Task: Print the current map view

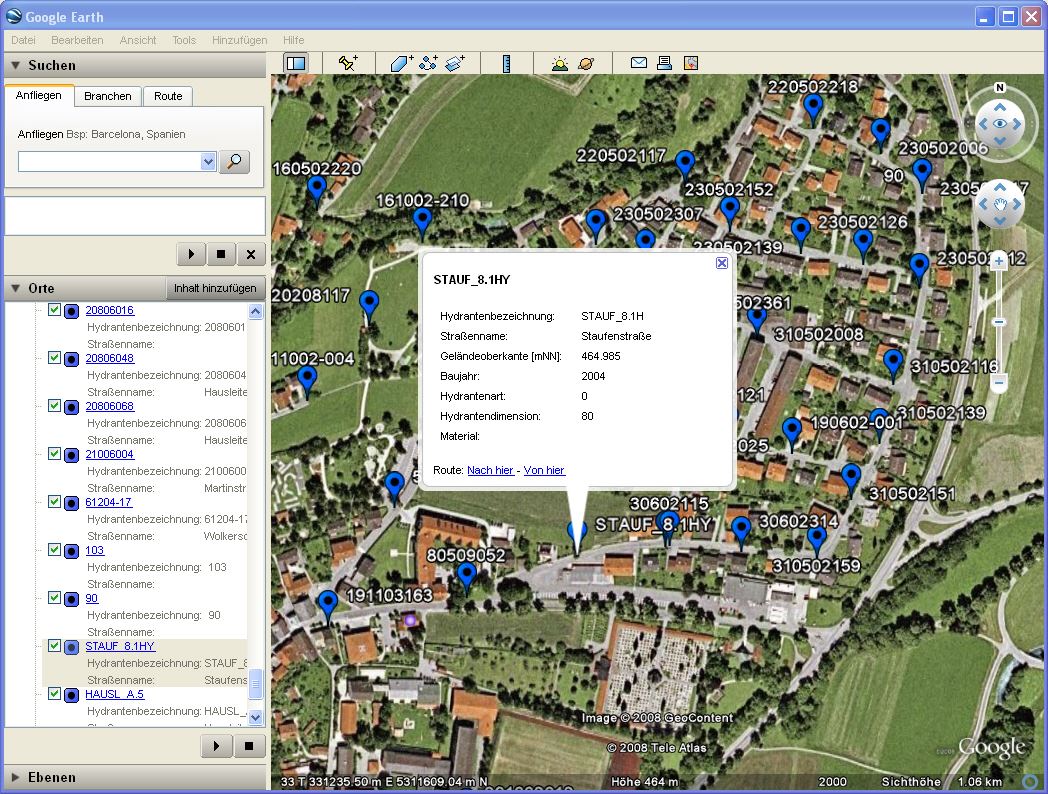Action: [664, 63]
